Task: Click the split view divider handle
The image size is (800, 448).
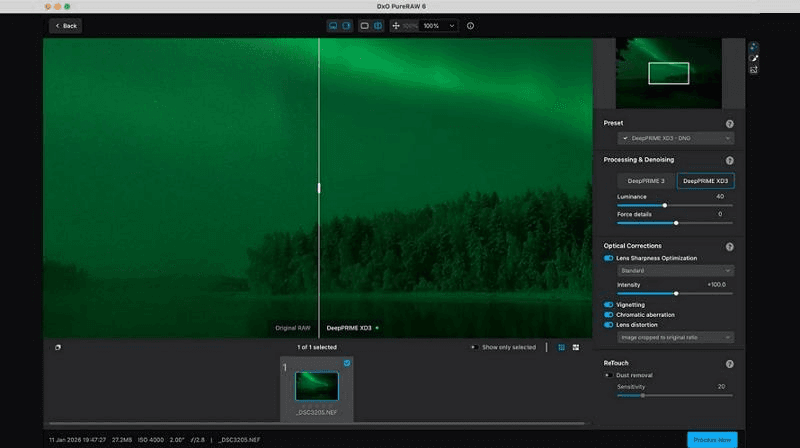Action: [x=319, y=188]
